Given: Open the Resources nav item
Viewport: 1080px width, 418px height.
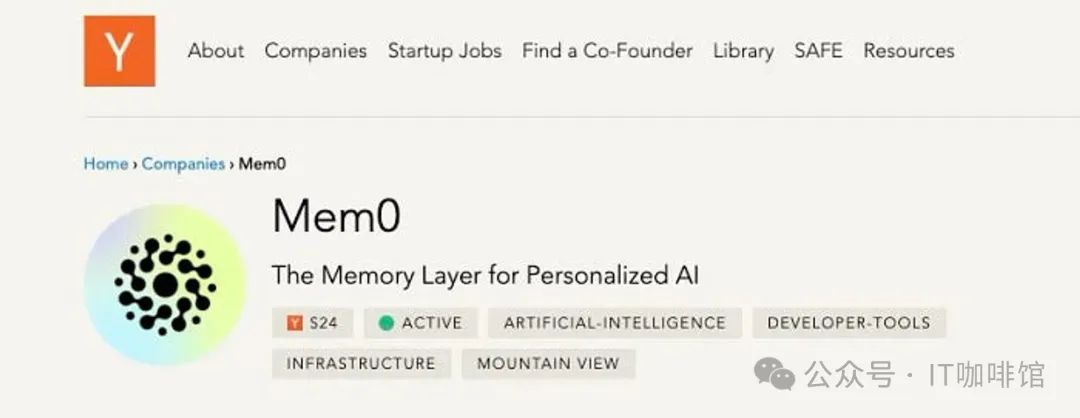Looking at the screenshot, I should tap(909, 51).
